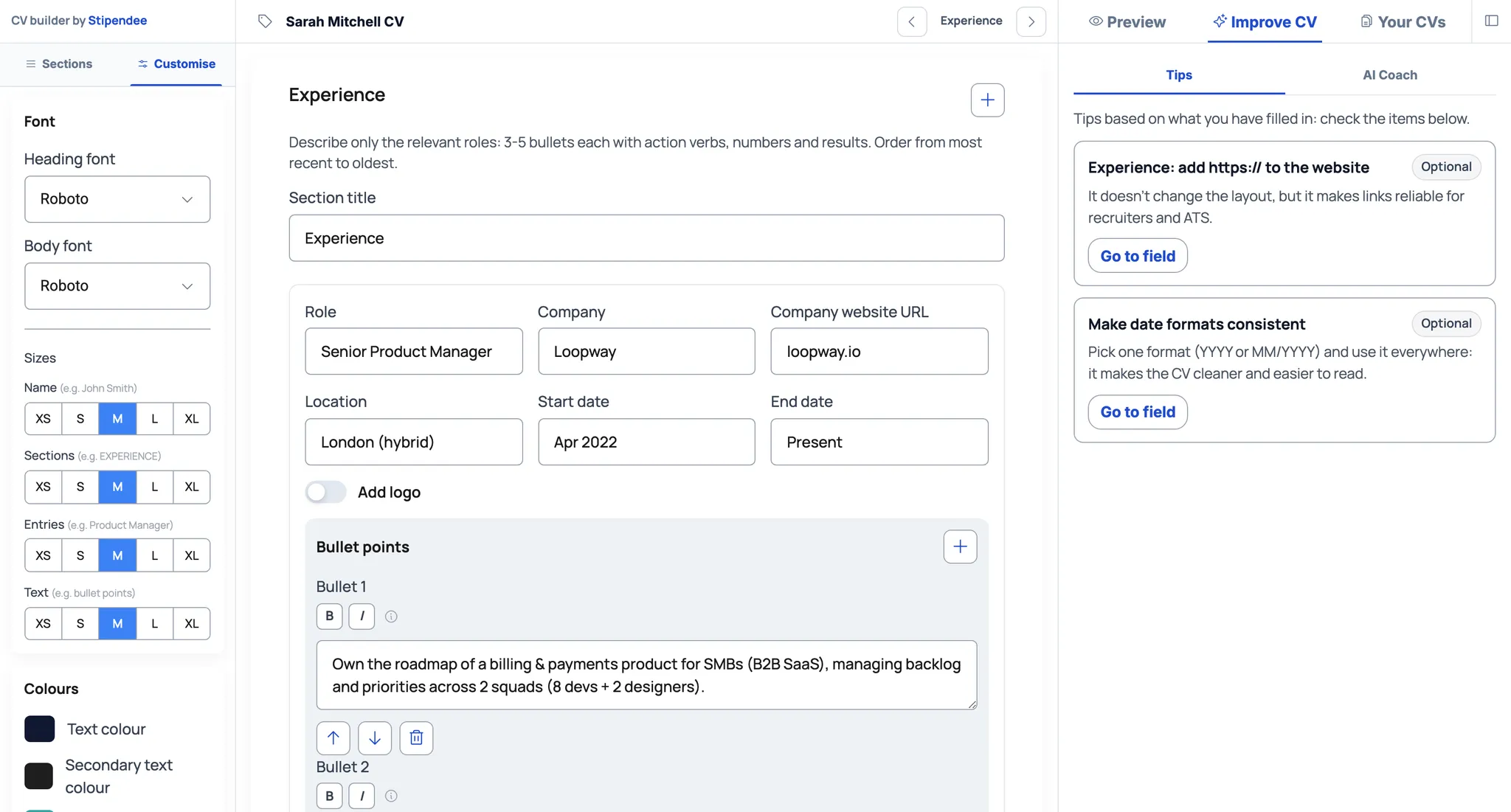Switch to the Sections tab
The height and width of the screenshot is (812, 1511).
(59, 64)
